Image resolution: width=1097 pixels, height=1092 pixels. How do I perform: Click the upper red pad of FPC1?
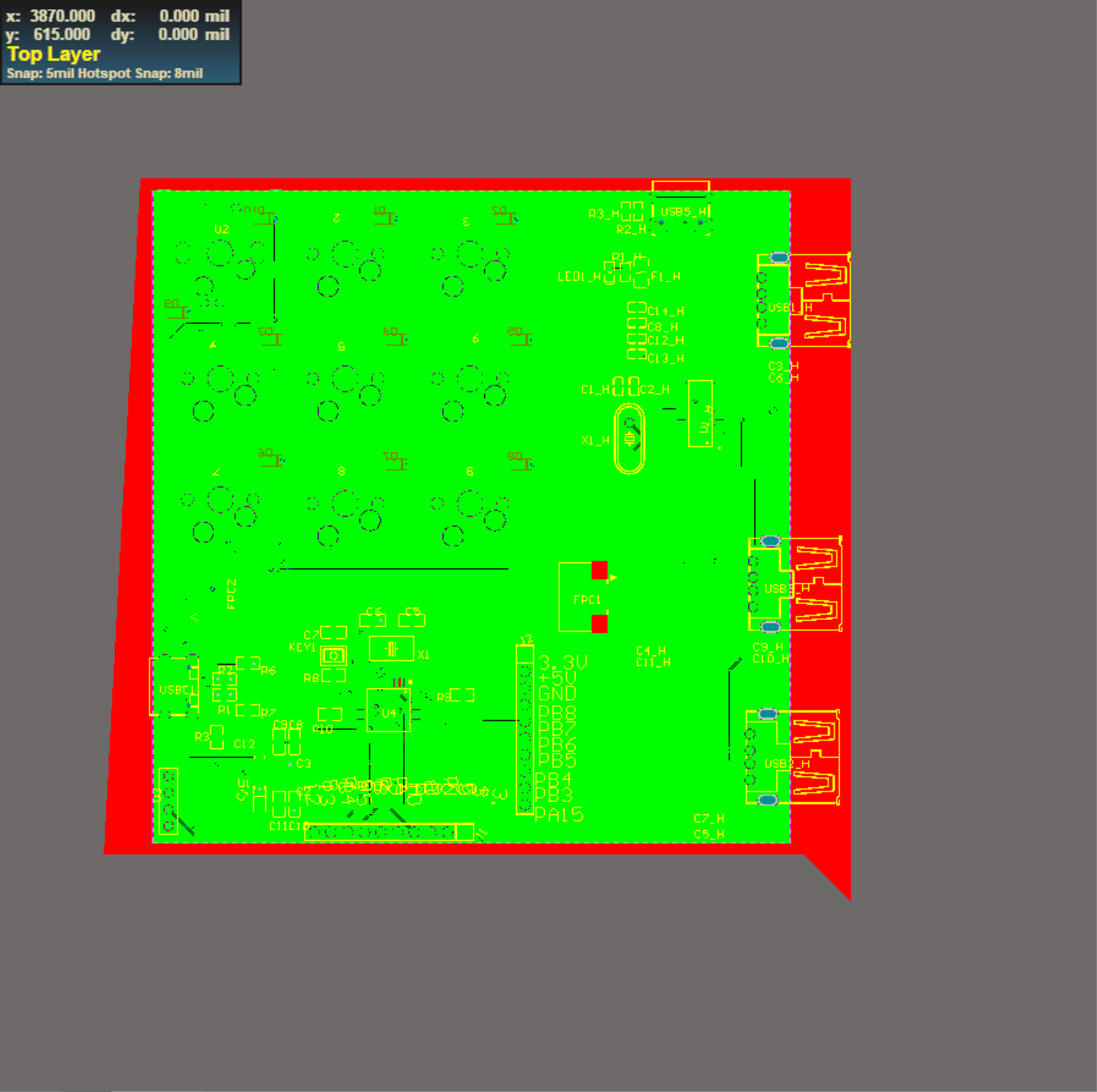599,570
